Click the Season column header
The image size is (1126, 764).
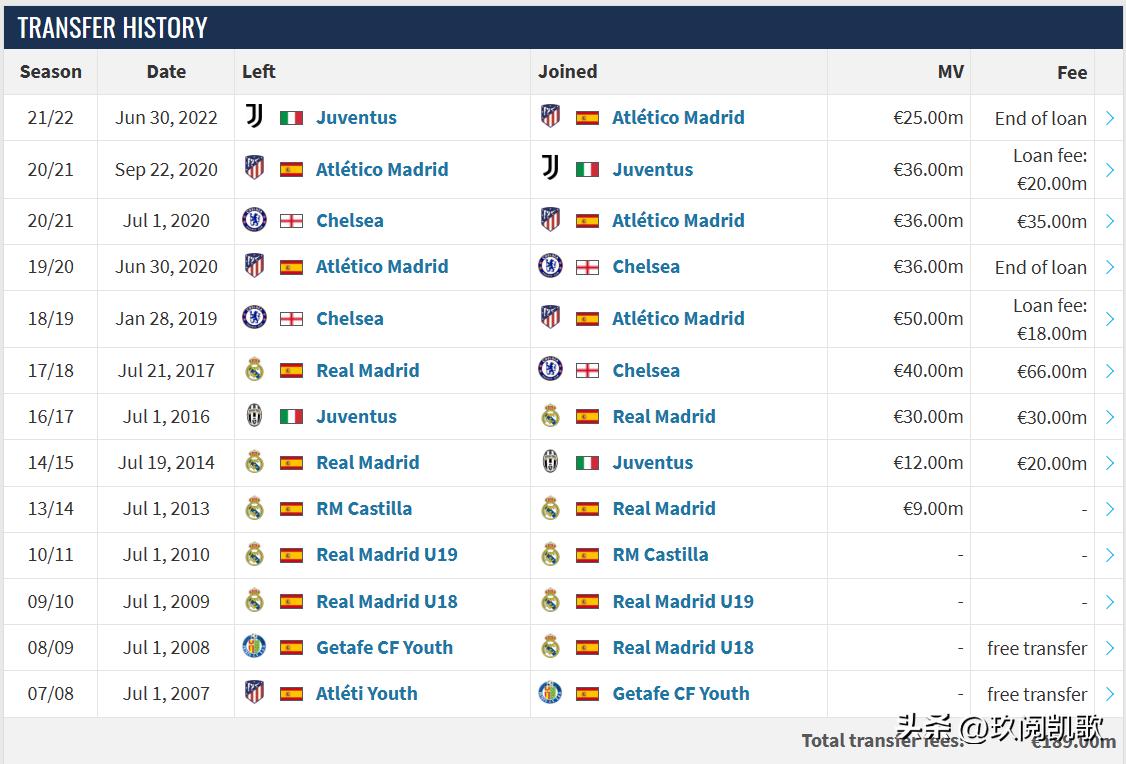point(51,72)
